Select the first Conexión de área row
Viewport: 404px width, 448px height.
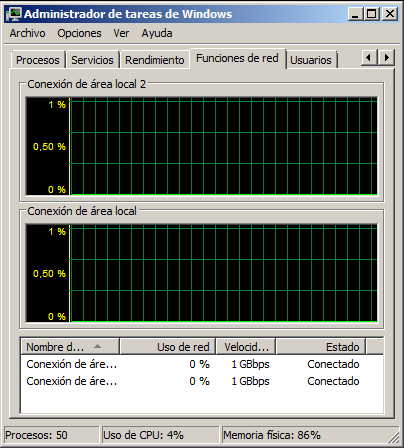click(x=202, y=364)
